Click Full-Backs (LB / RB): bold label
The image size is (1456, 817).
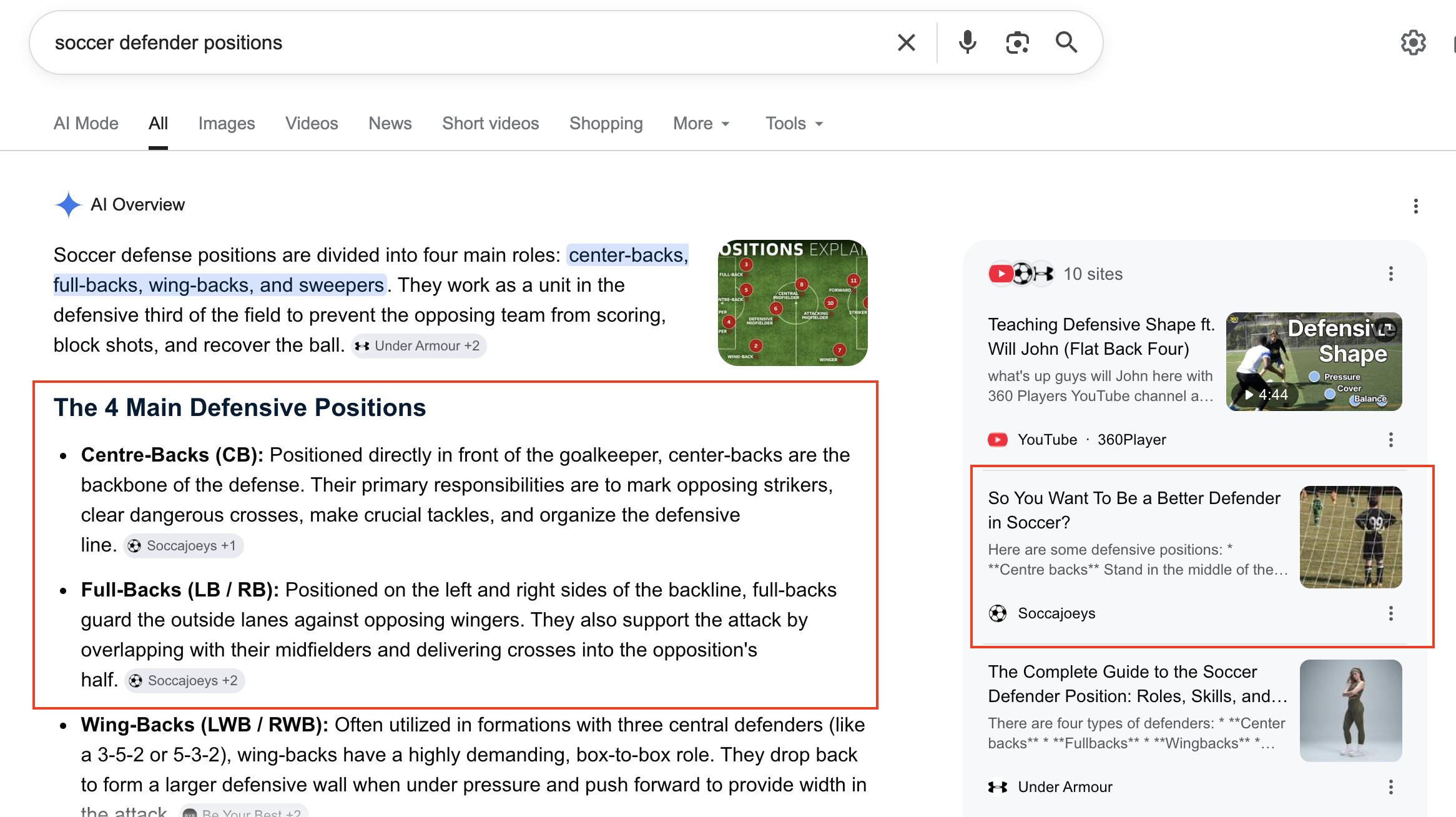click(x=180, y=590)
